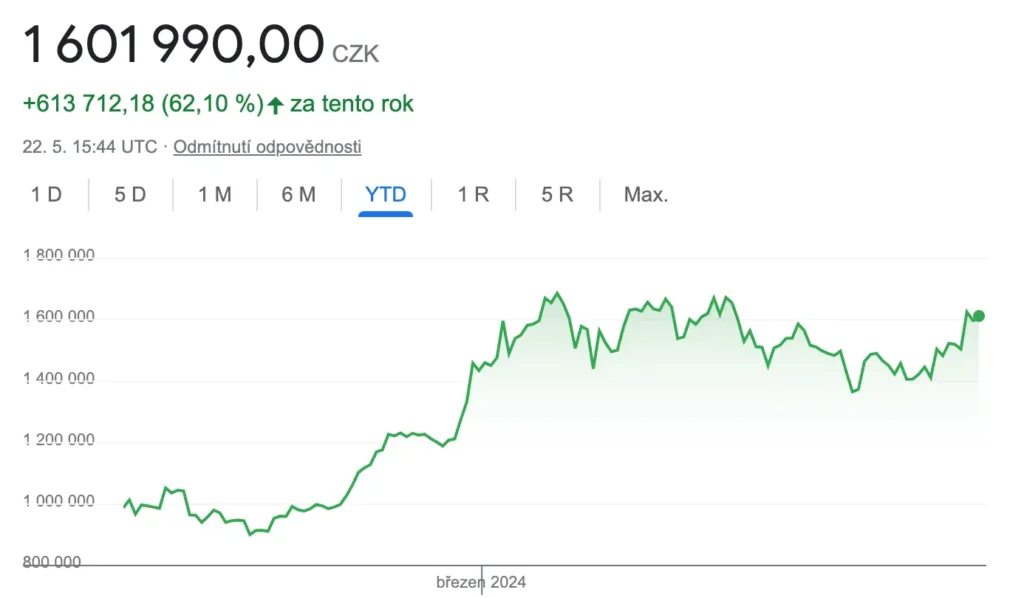
Task: Click the 800 000 axis label
Action: click(x=51, y=563)
